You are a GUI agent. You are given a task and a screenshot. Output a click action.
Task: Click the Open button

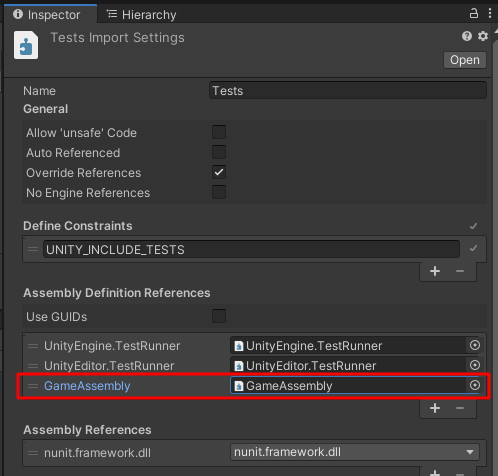465,60
